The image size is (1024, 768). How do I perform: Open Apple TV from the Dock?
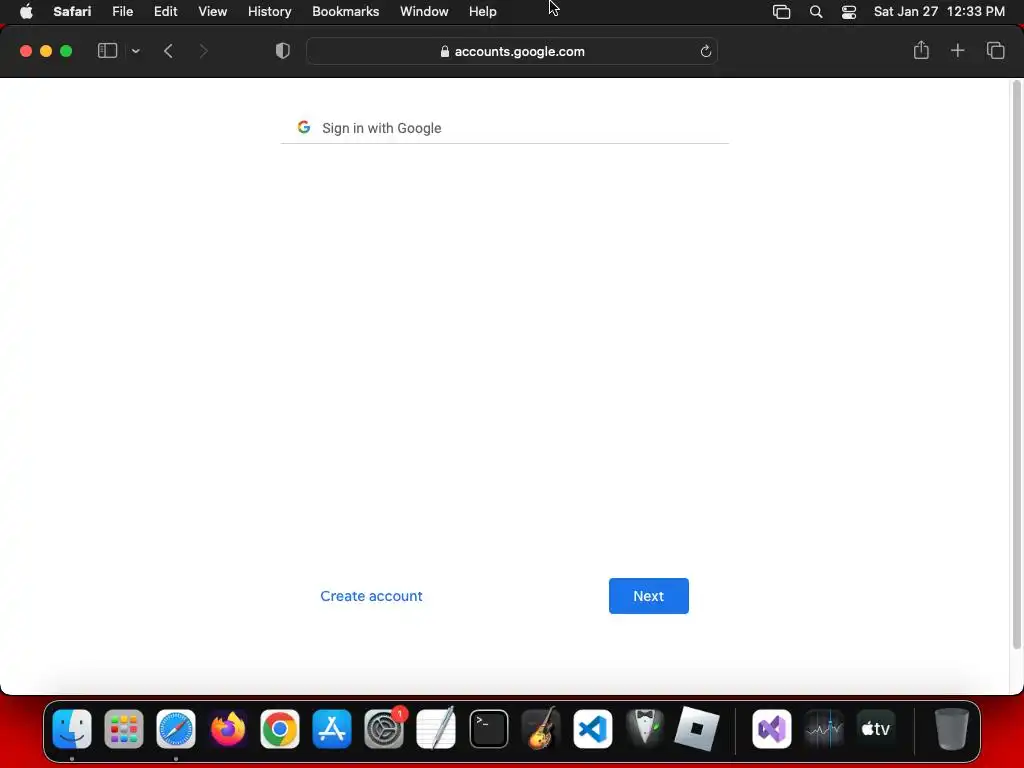[x=876, y=729]
